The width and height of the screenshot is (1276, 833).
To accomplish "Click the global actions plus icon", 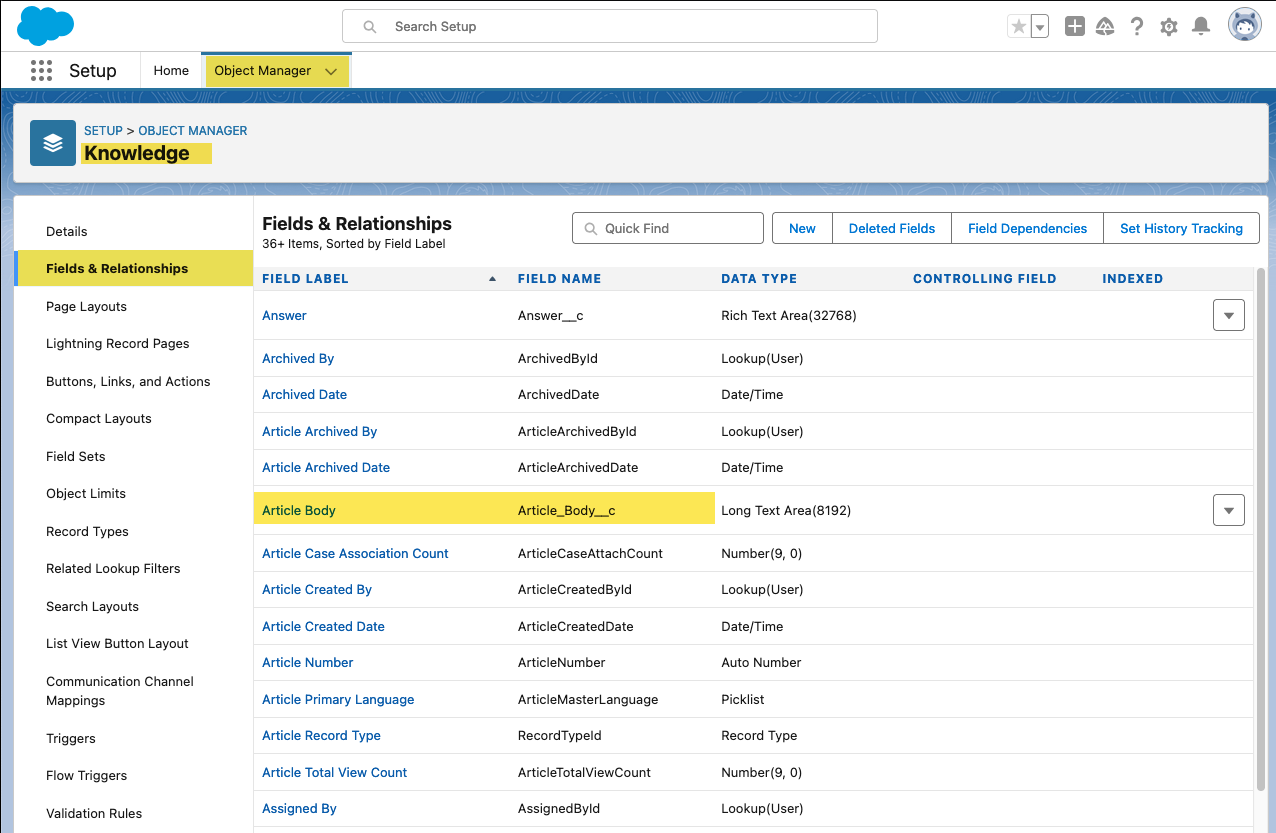I will tap(1074, 26).
